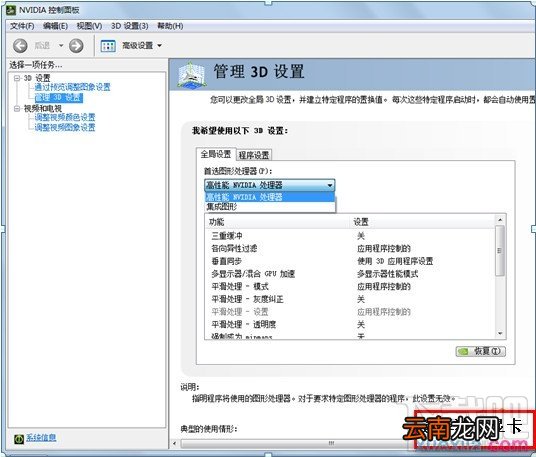Collapse the 3D 设置 tree node
Image resolution: width=536 pixels, height=457 pixels.
(x=17, y=78)
